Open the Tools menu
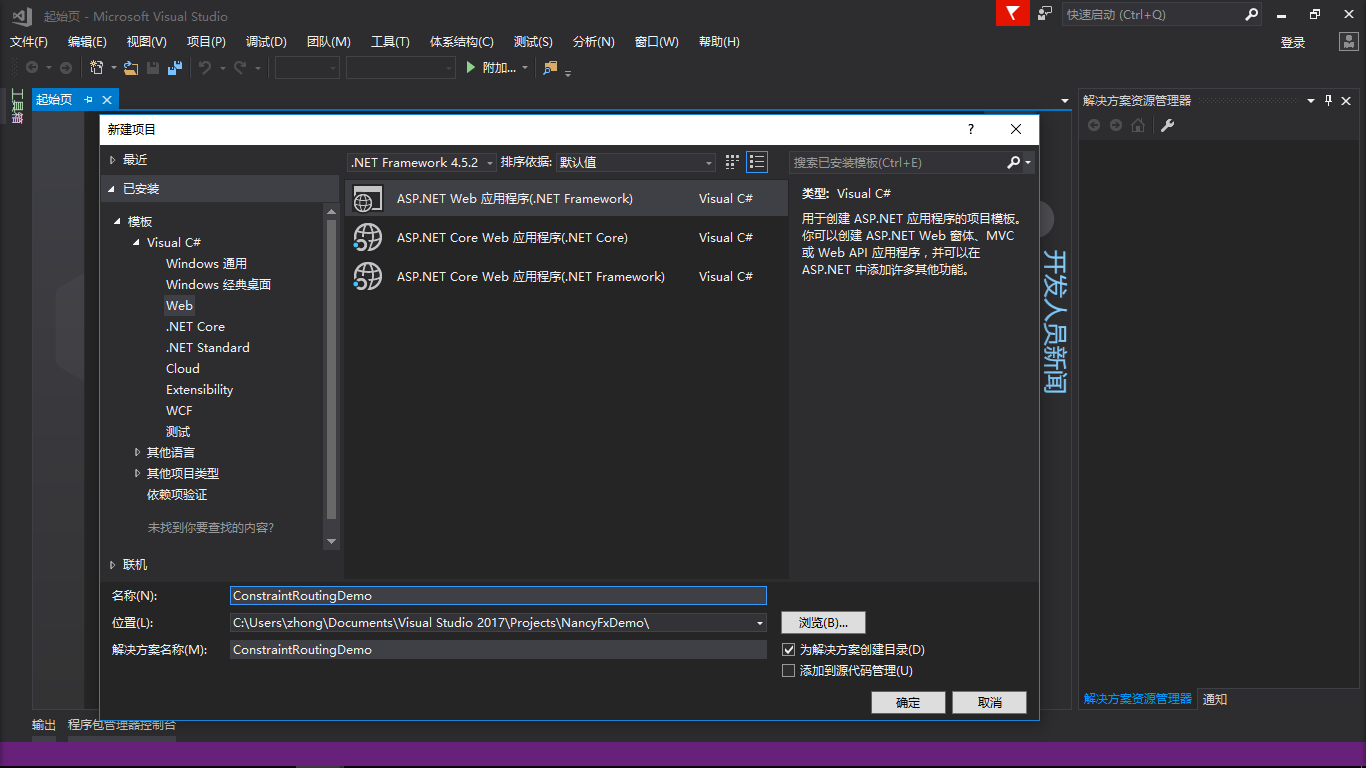 point(390,42)
